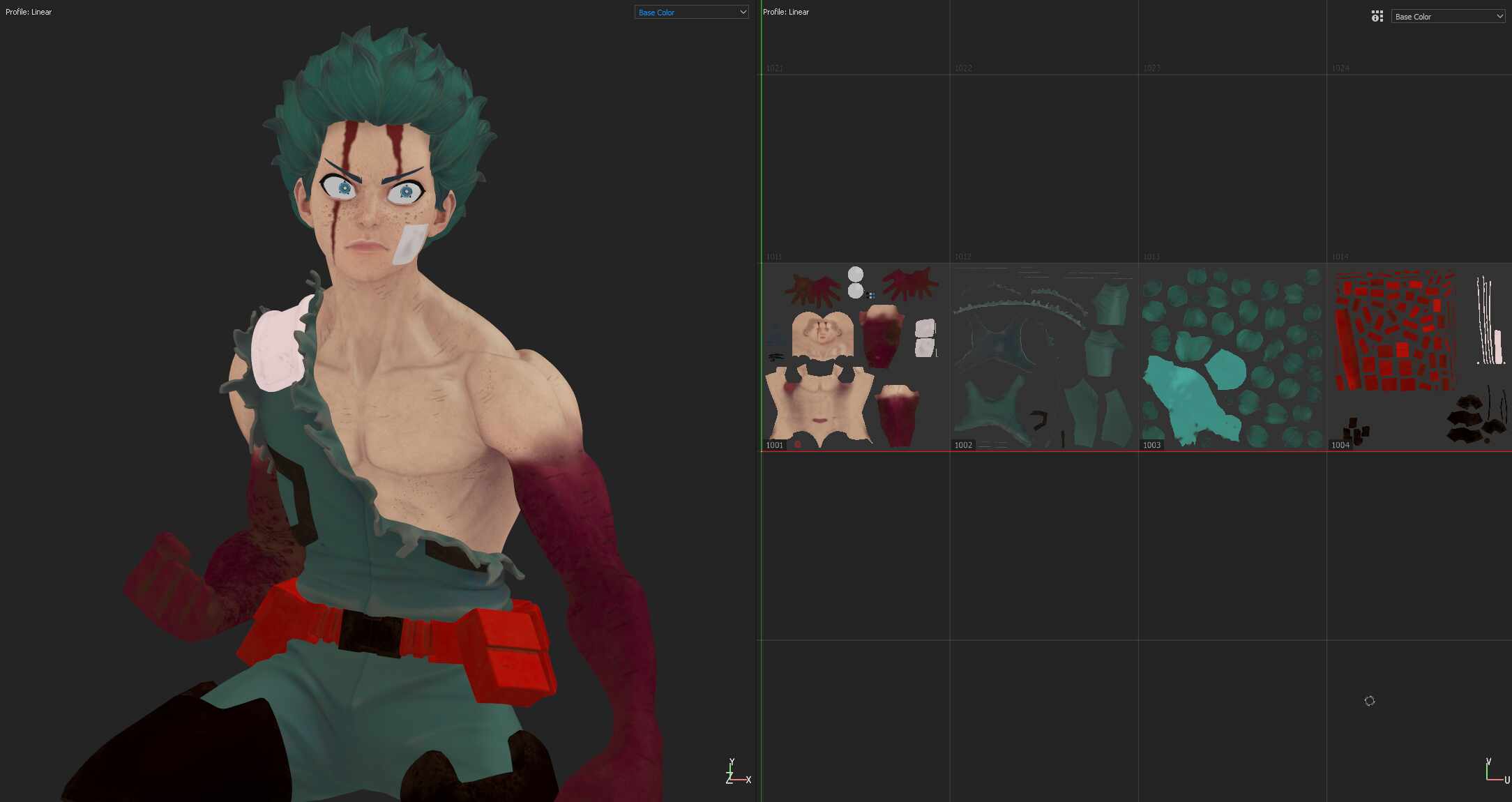Viewport: 1512px width, 802px height.
Task: Select UV tile 1003 hair texture
Action: click(1232, 357)
